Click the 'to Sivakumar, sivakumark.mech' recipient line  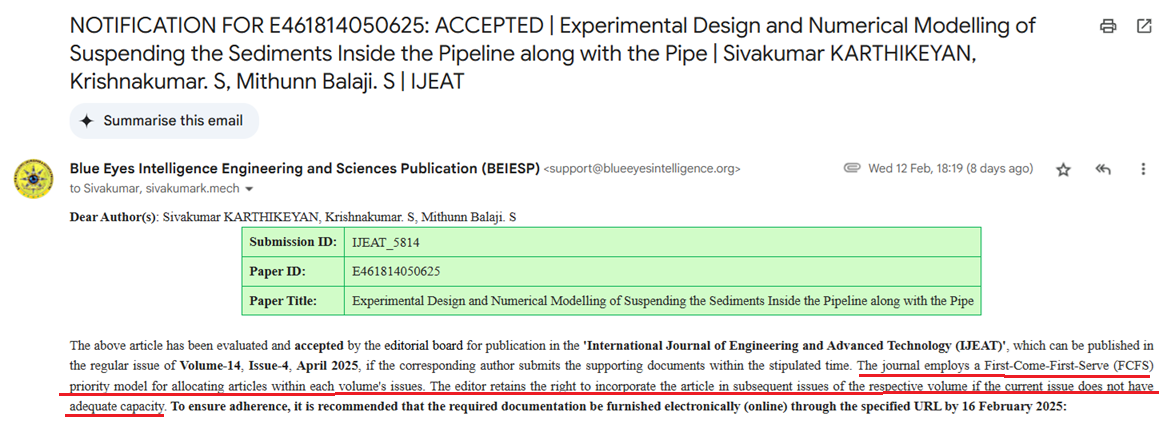pos(154,189)
